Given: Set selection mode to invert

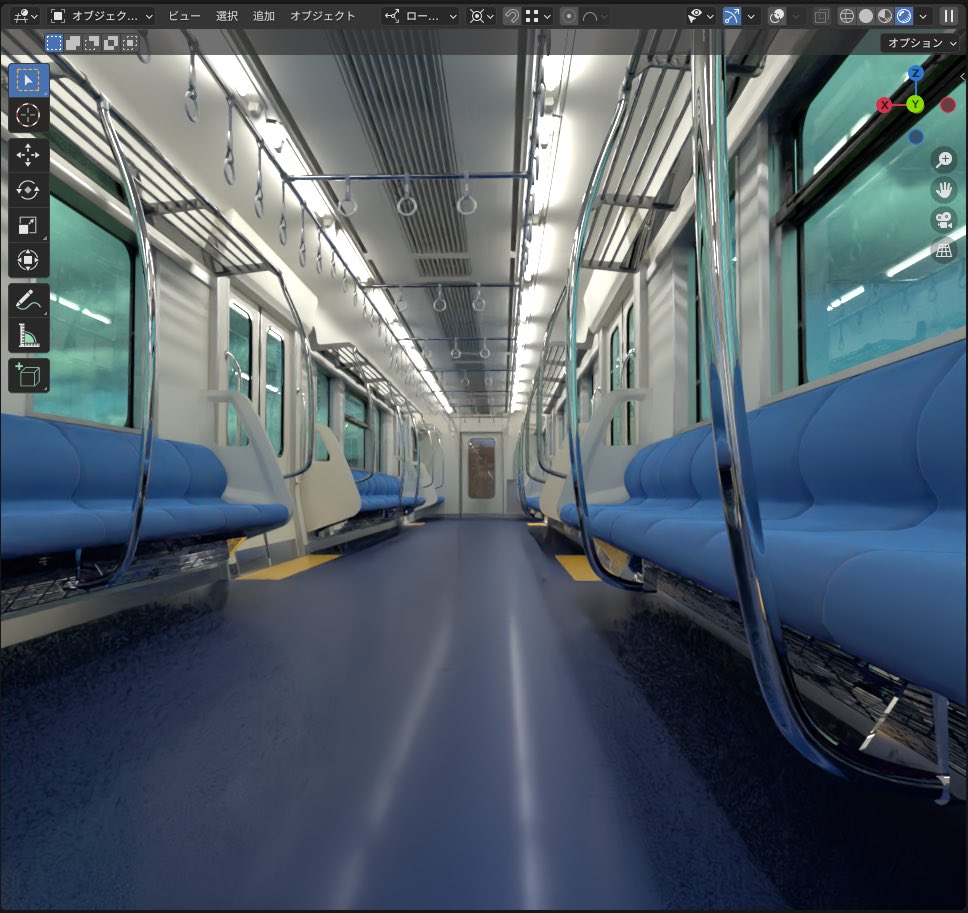Looking at the screenshot, I should click(x=111, y=43).
